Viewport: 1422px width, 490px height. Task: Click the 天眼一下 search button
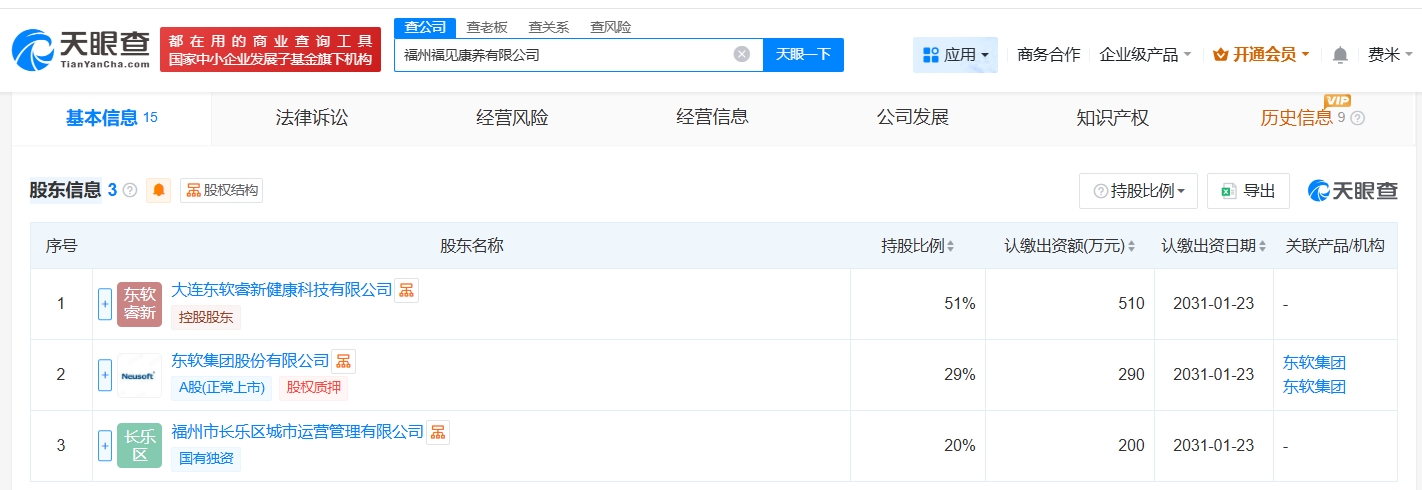[x=803, y=55]
